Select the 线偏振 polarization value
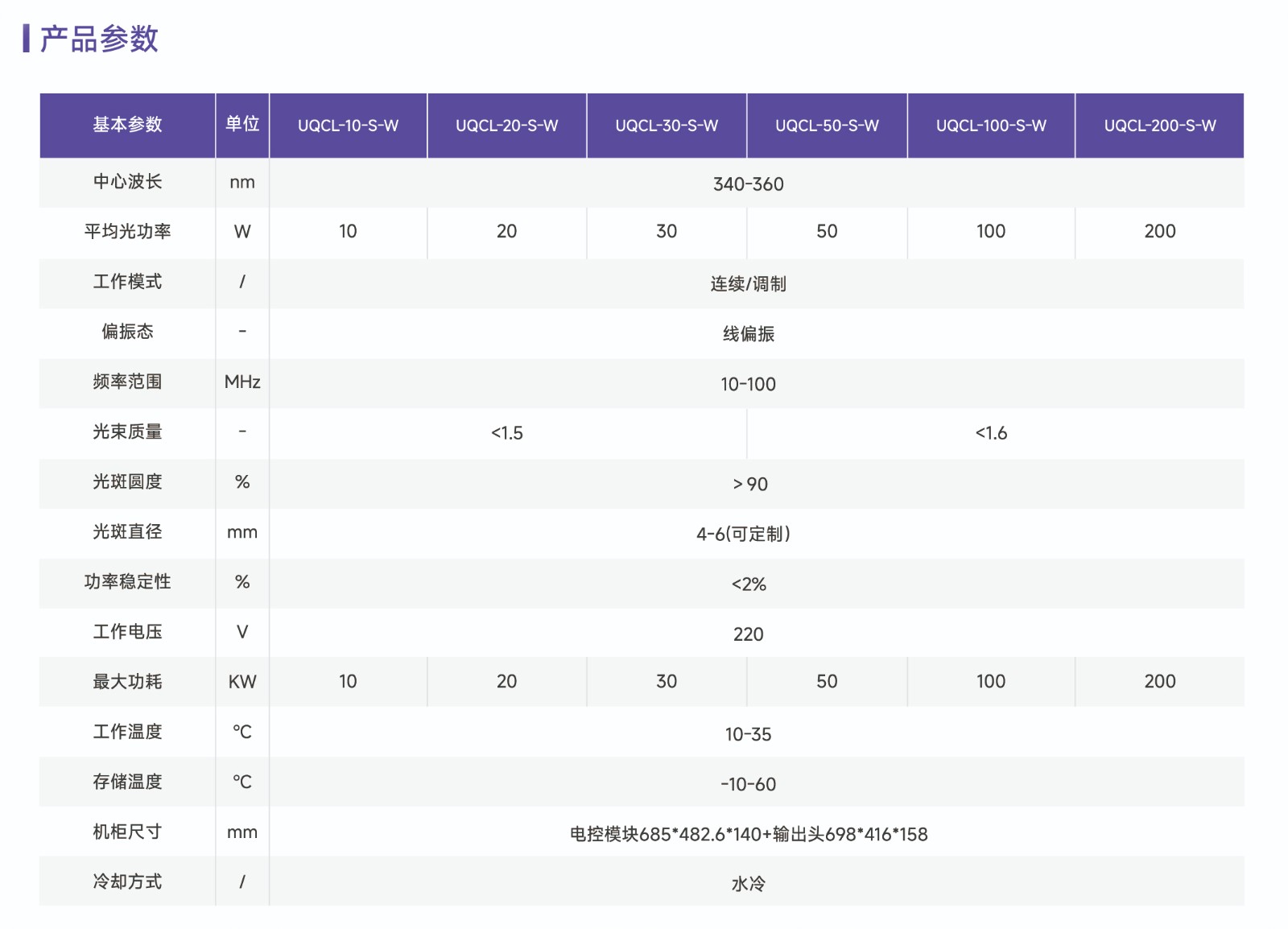Screen dimensions: 1288x929 748,334
